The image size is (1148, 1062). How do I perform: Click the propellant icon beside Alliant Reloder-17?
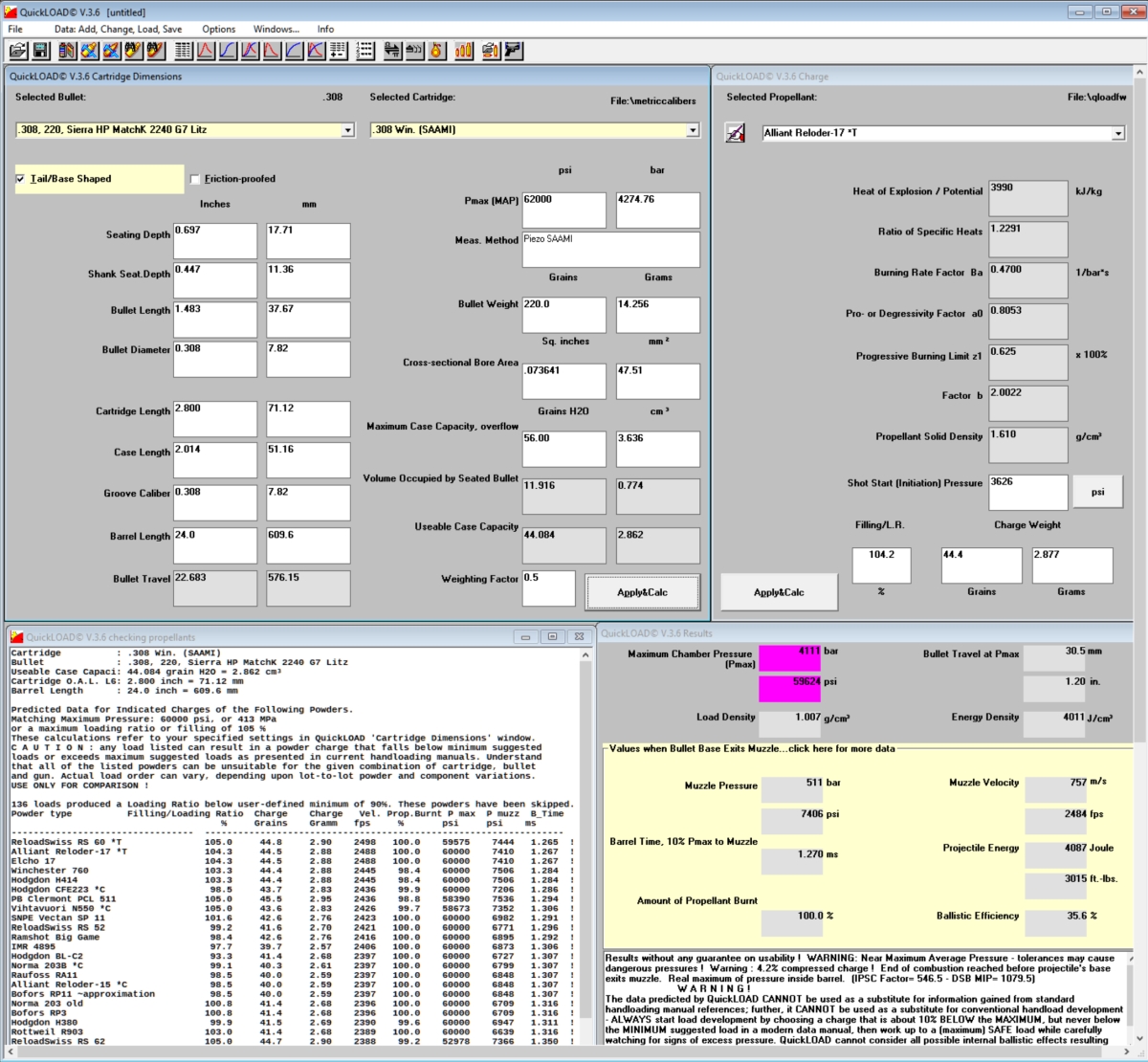736,133
